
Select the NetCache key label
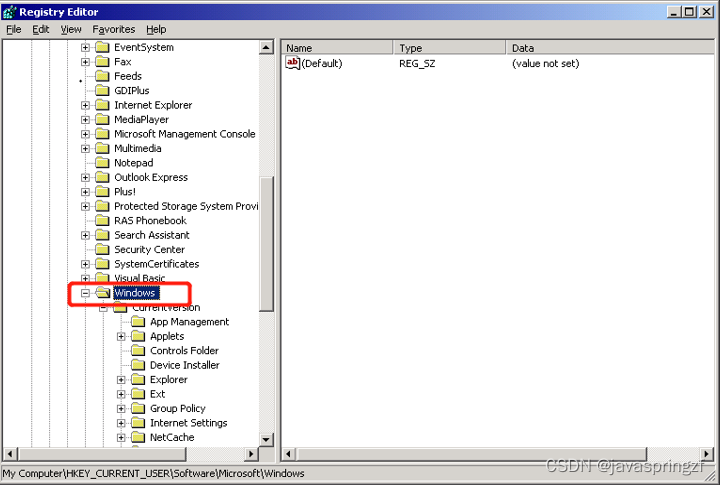pyautogui.click(x=172, y=437)
